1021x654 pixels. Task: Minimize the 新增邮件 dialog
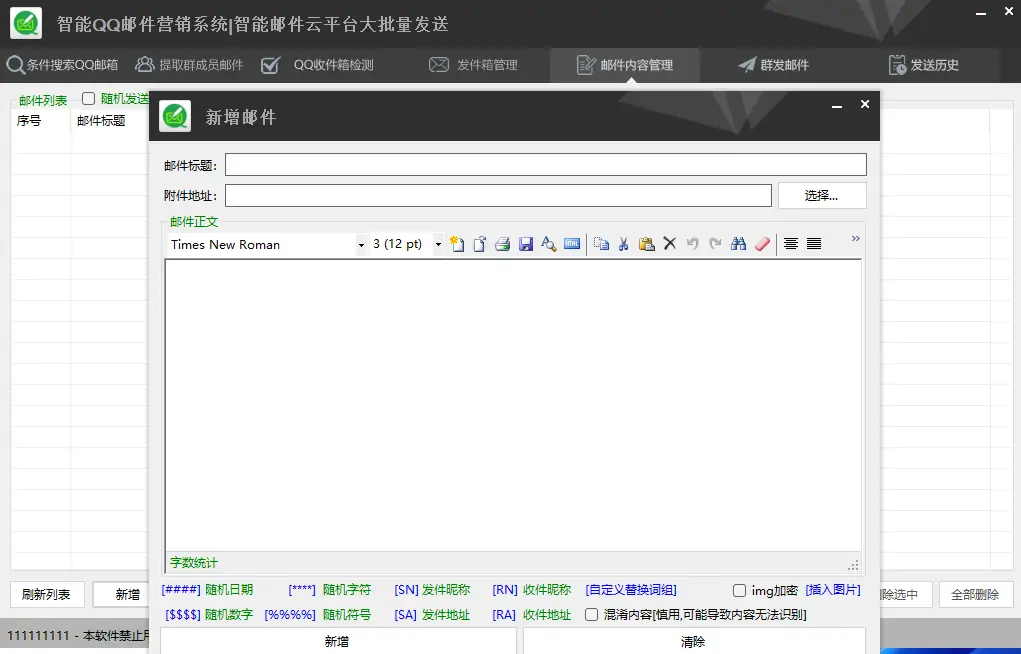point(837,106)
